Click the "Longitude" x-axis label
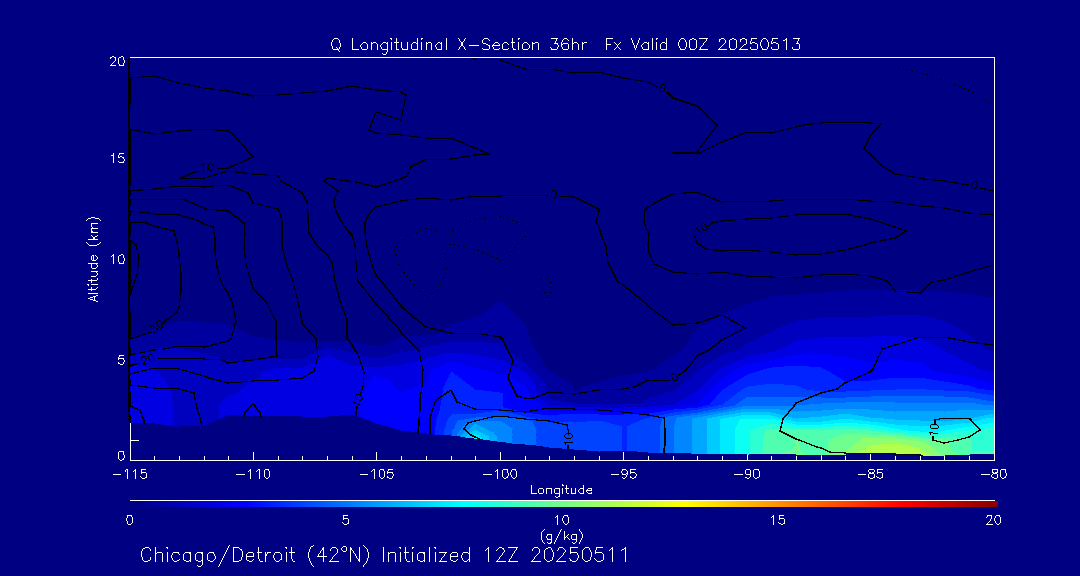Viewport: 1080px width, 576px height. point(561,490)
